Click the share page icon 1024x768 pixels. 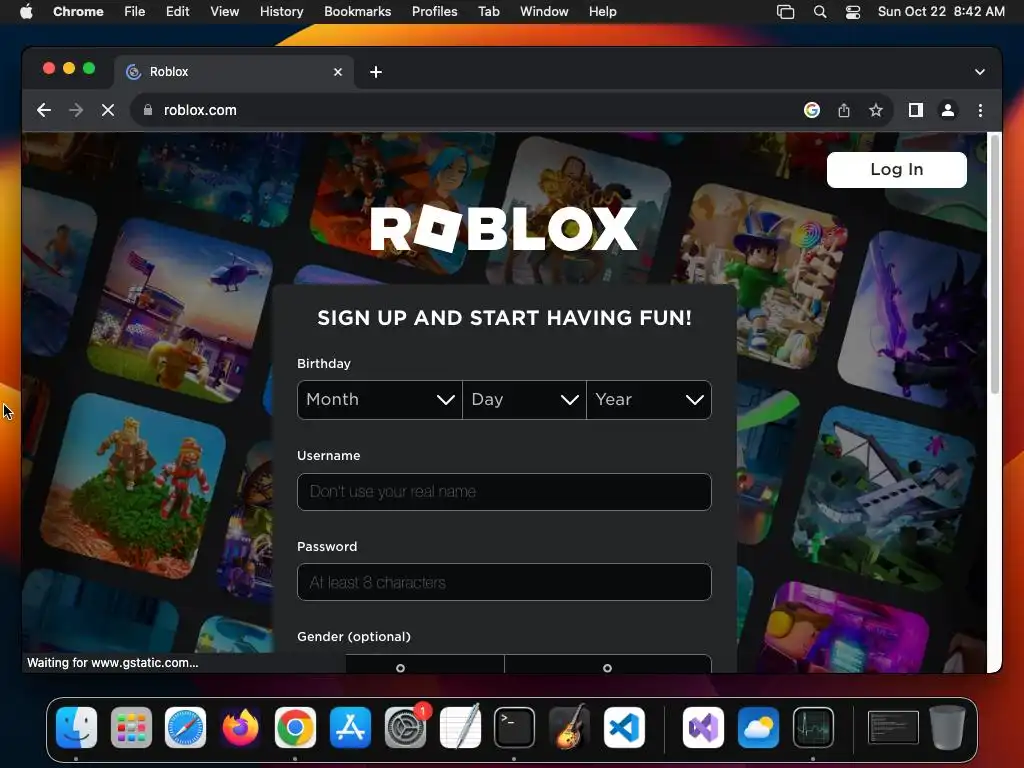pos(844,110)
